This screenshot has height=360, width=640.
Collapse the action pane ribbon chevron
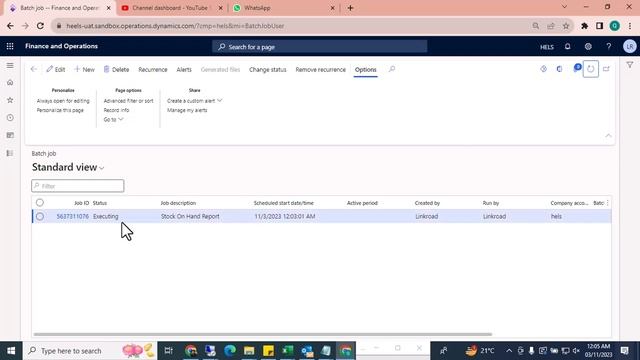tap(609, 136)
